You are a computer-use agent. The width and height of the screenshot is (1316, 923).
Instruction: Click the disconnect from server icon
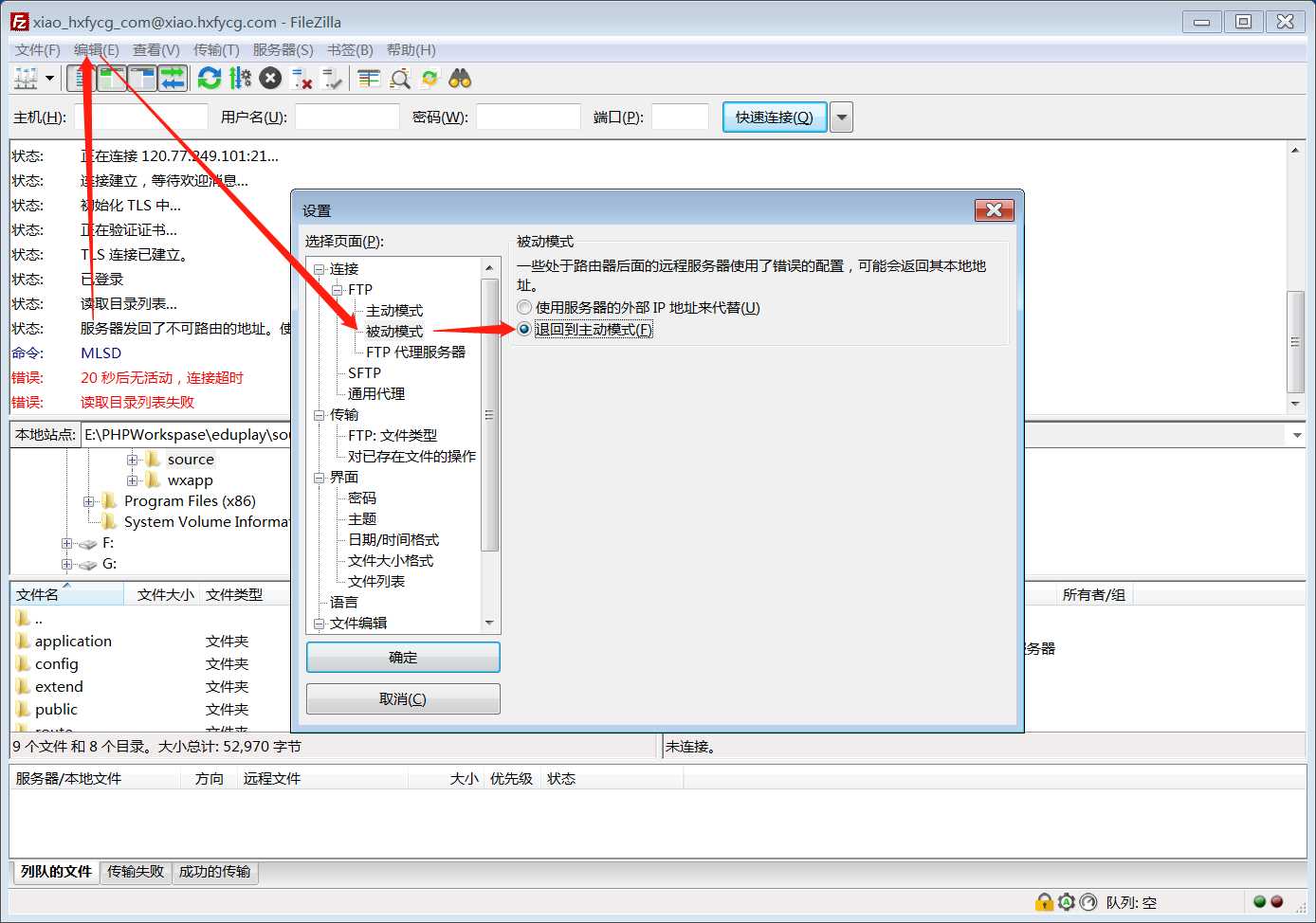tap(302, 79)
